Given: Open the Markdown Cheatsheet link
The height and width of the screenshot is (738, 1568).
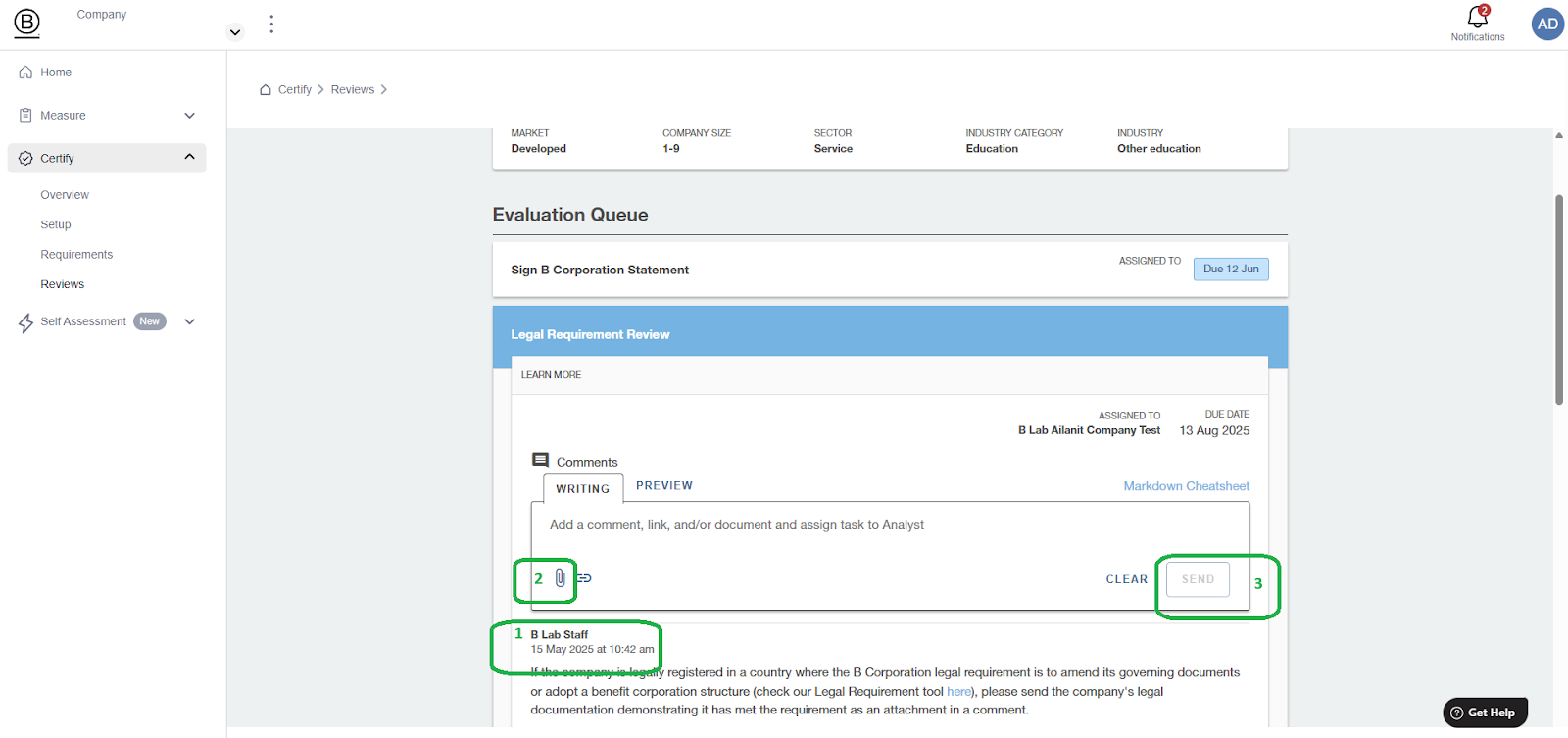Looking at the screenshot, I should [x=1186, y=486].
